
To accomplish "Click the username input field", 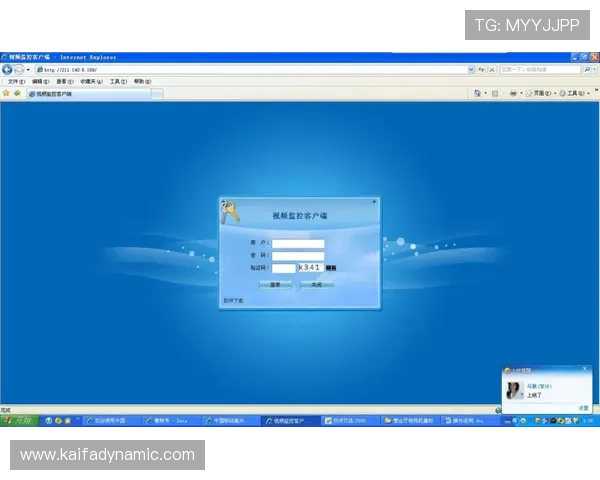I will (298, 243).
